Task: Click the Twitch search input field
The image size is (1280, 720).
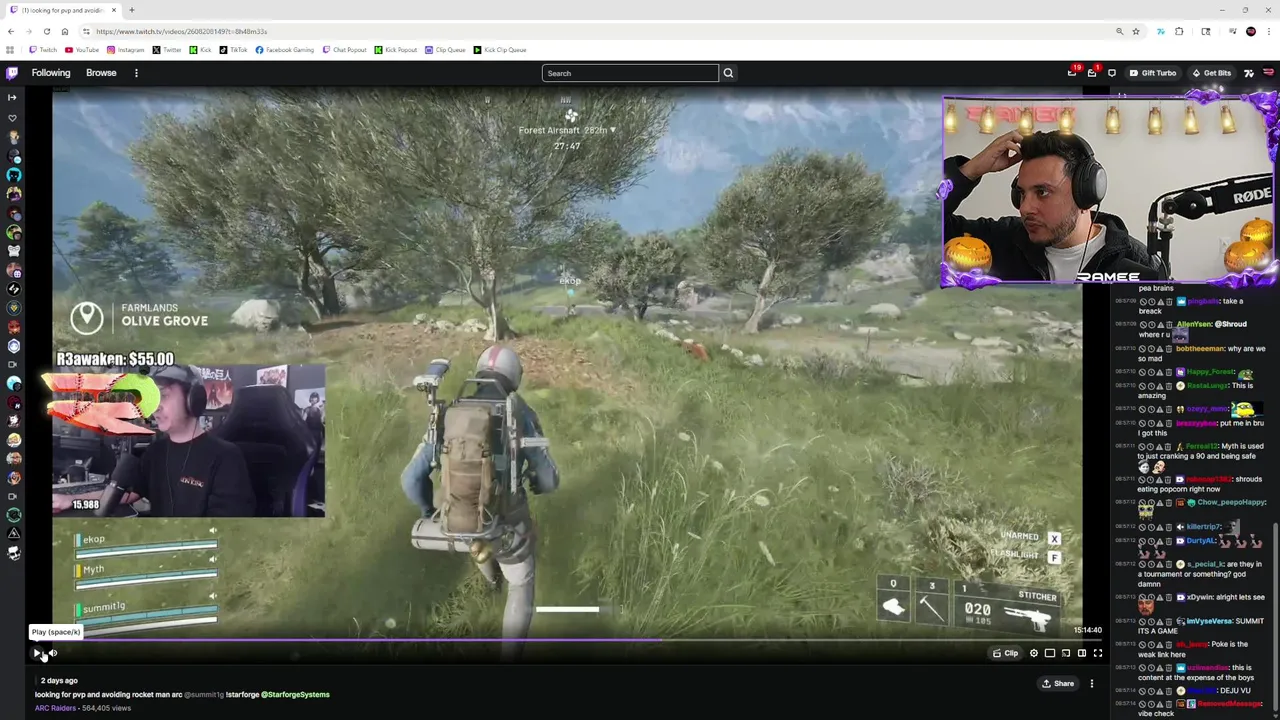Action: (630, 73)
